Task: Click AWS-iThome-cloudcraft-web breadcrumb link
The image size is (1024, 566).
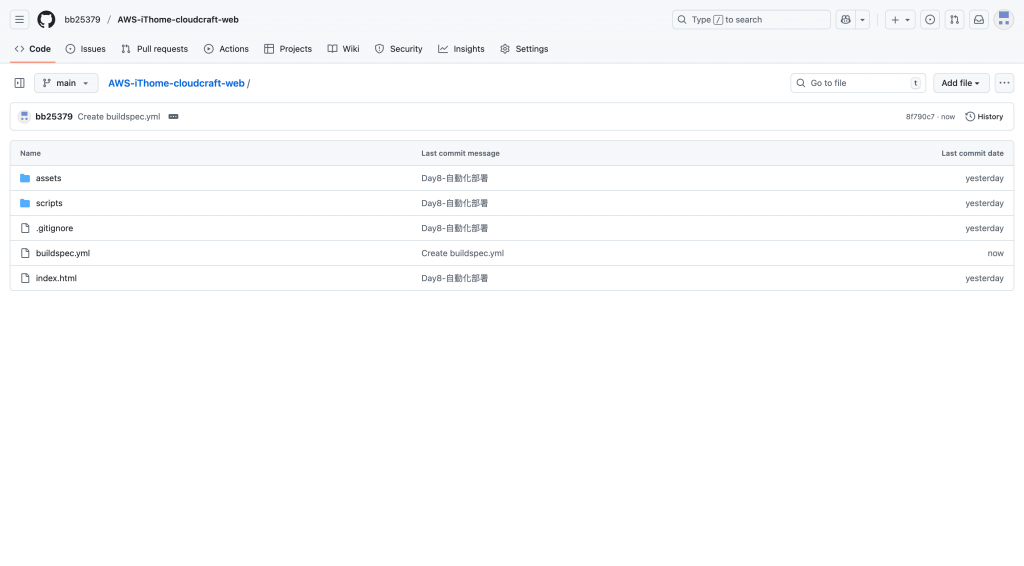Action: pos(176,84)
